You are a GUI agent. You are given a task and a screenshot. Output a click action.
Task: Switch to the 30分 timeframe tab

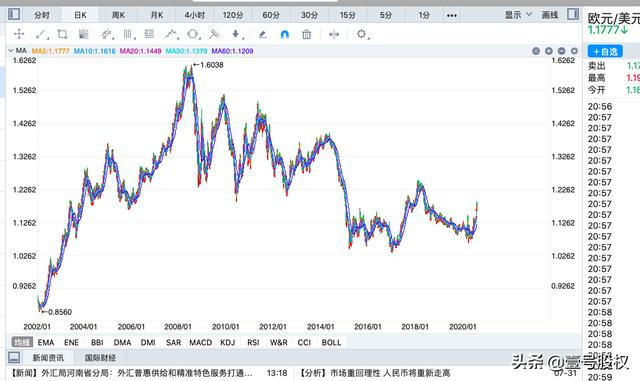coord(309,15)
